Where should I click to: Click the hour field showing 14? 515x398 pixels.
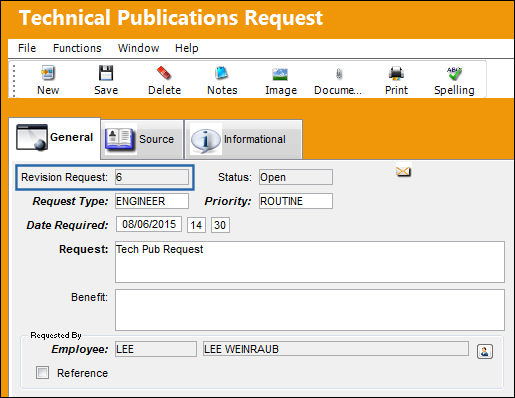click(x=196, y=225)
